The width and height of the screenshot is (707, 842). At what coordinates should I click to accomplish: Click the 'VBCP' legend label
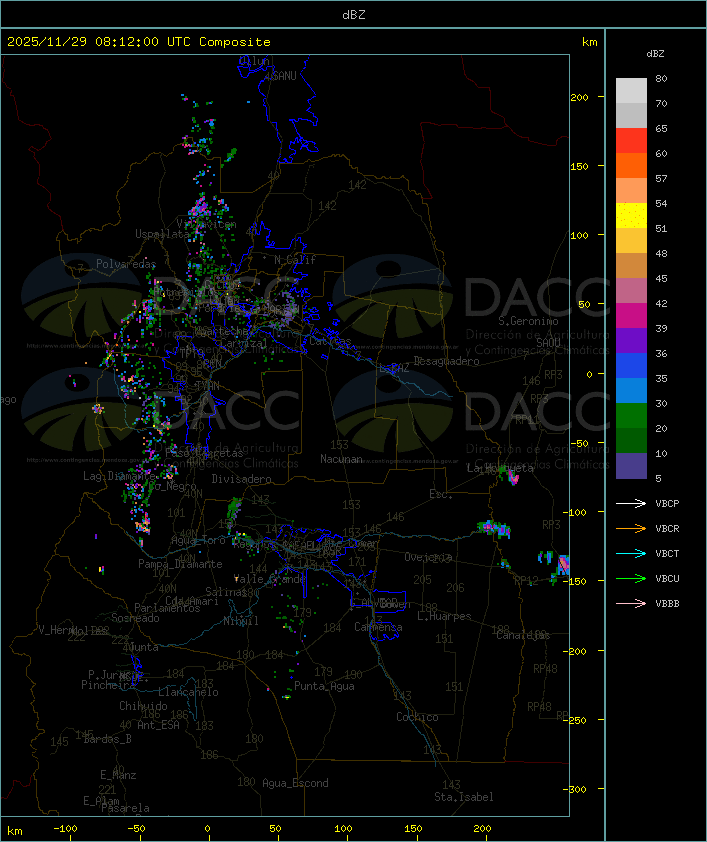coord(667,503)
